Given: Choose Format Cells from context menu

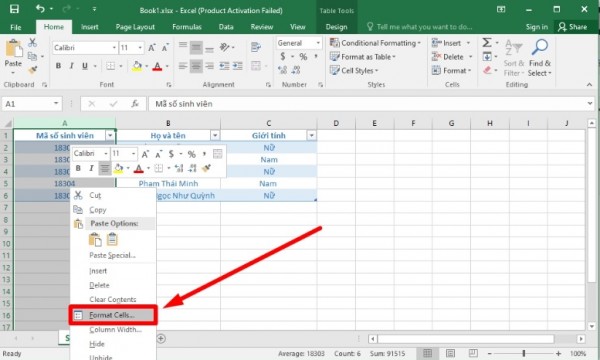Looking at the screenshot, I should point(113,315).
